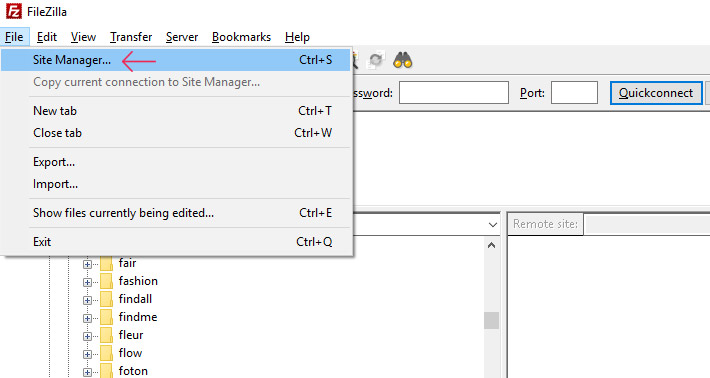
Task: Click the 'fashion' folder name
Action: pos(138,281)
